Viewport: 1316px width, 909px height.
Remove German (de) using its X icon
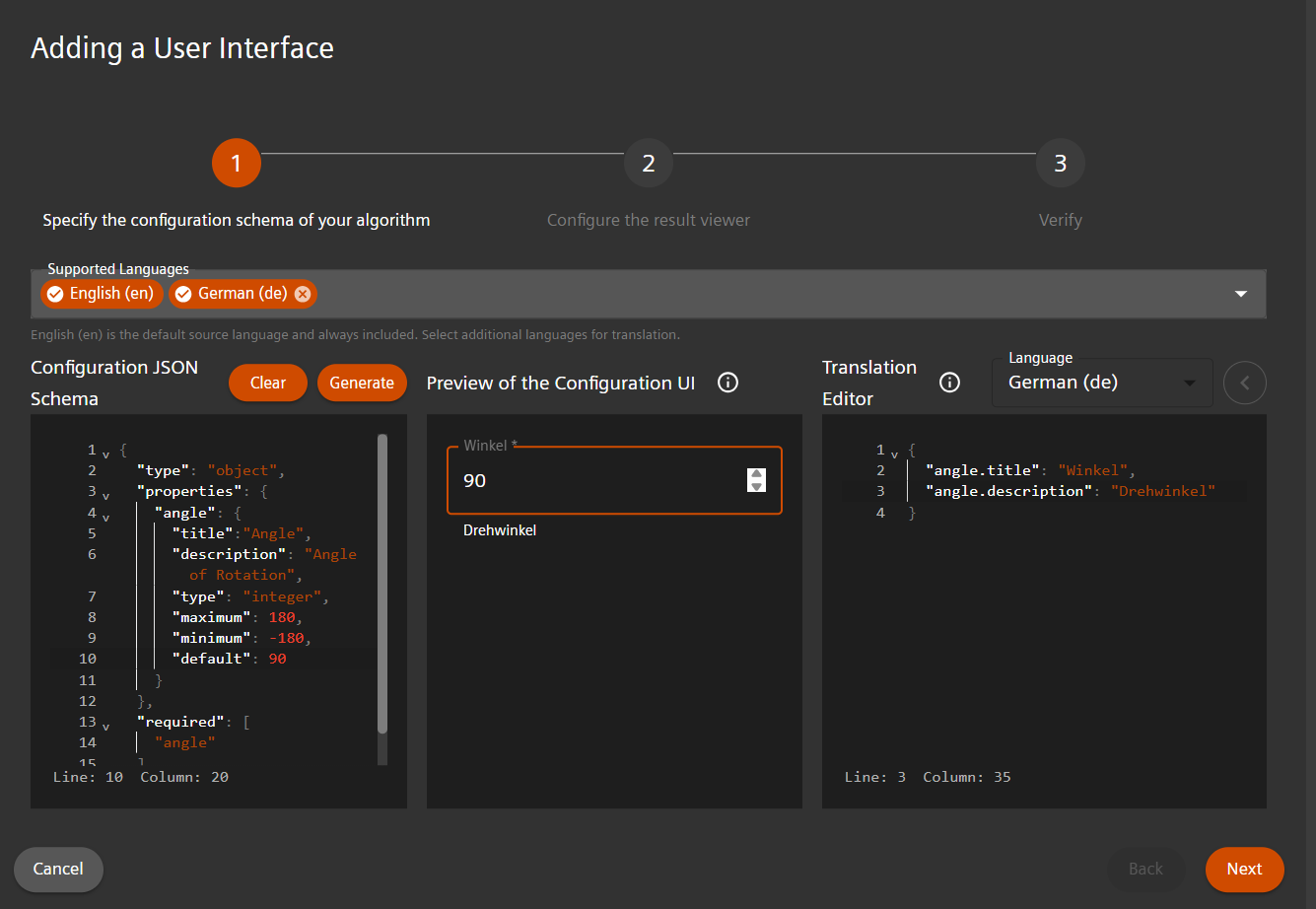tap(303, 294)
